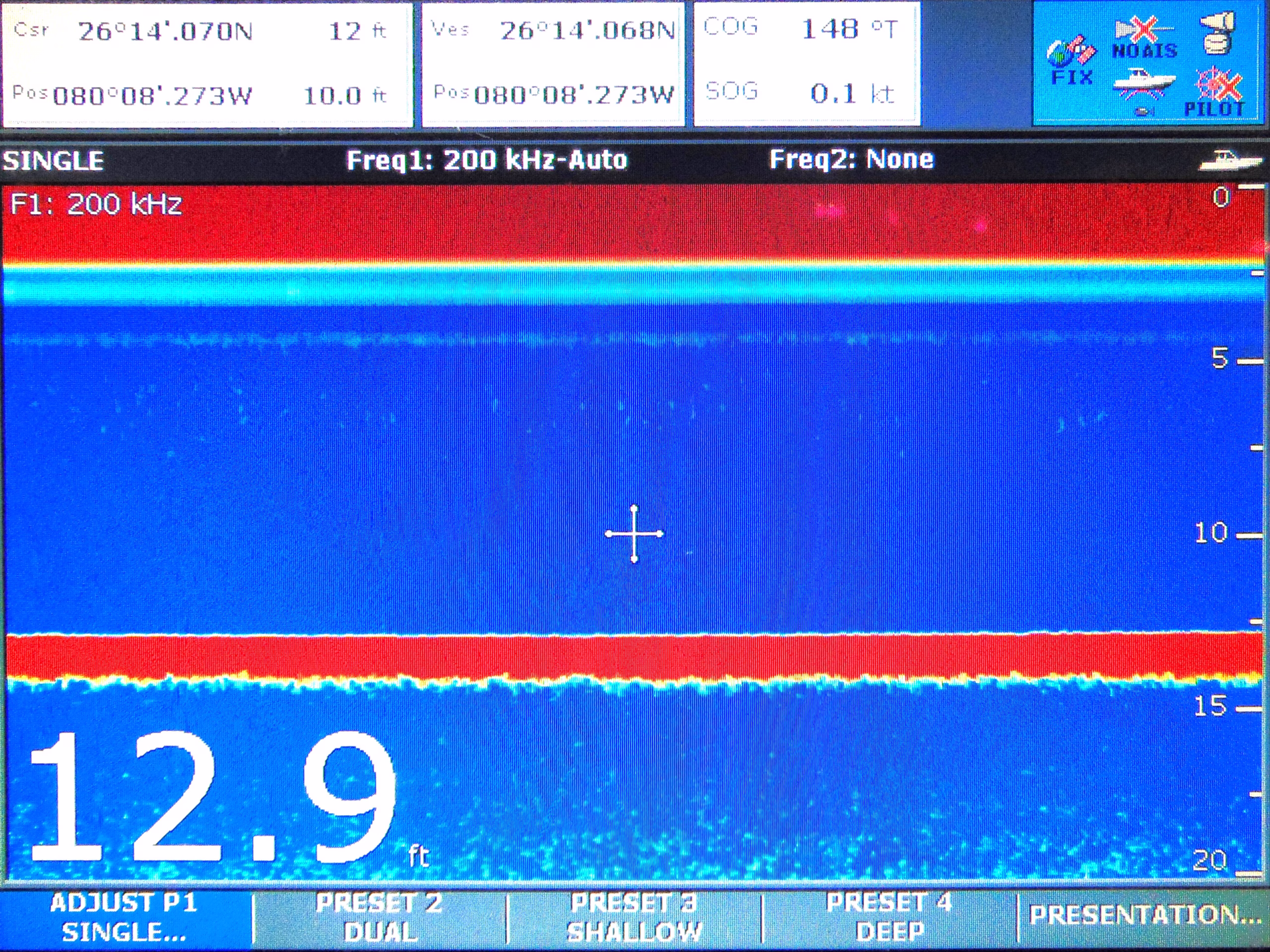Image resolution: width=1270 pixels, height=952 pixels.
Task: Click the SINGLE mode label
Action: (54, 161)
